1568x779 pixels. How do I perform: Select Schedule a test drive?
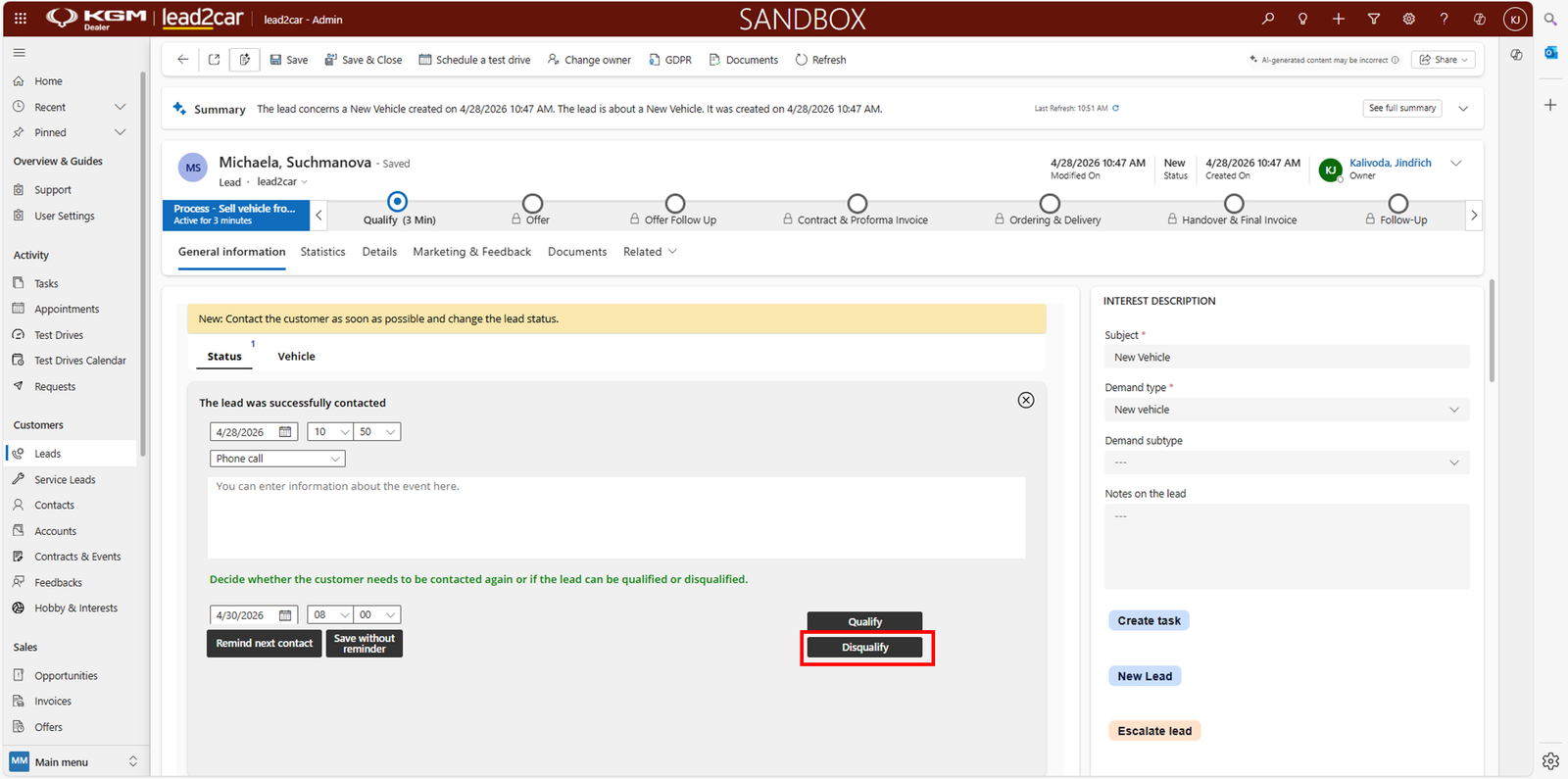pos(474,60)
